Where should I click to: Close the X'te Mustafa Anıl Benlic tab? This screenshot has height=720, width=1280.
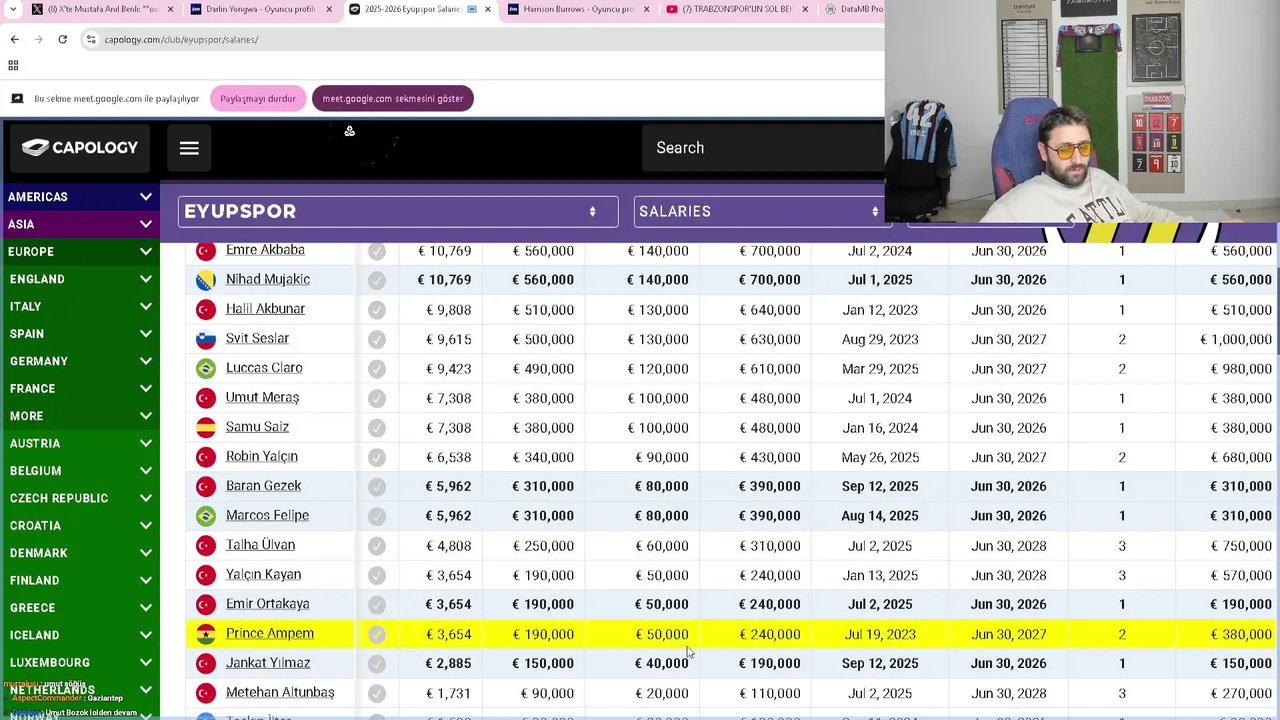(x=170, y=9)
